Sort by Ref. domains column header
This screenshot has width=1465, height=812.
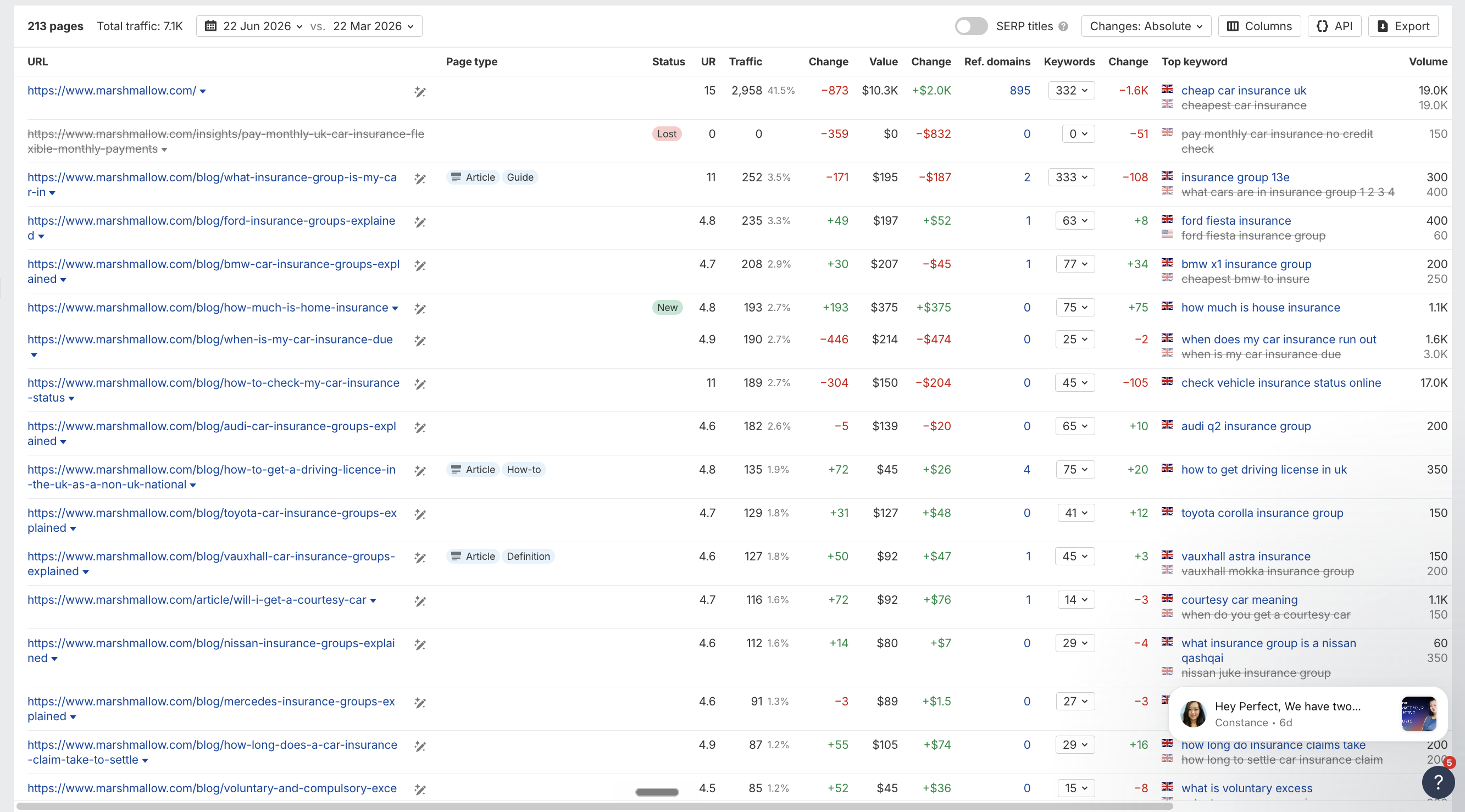click(997, 62)
